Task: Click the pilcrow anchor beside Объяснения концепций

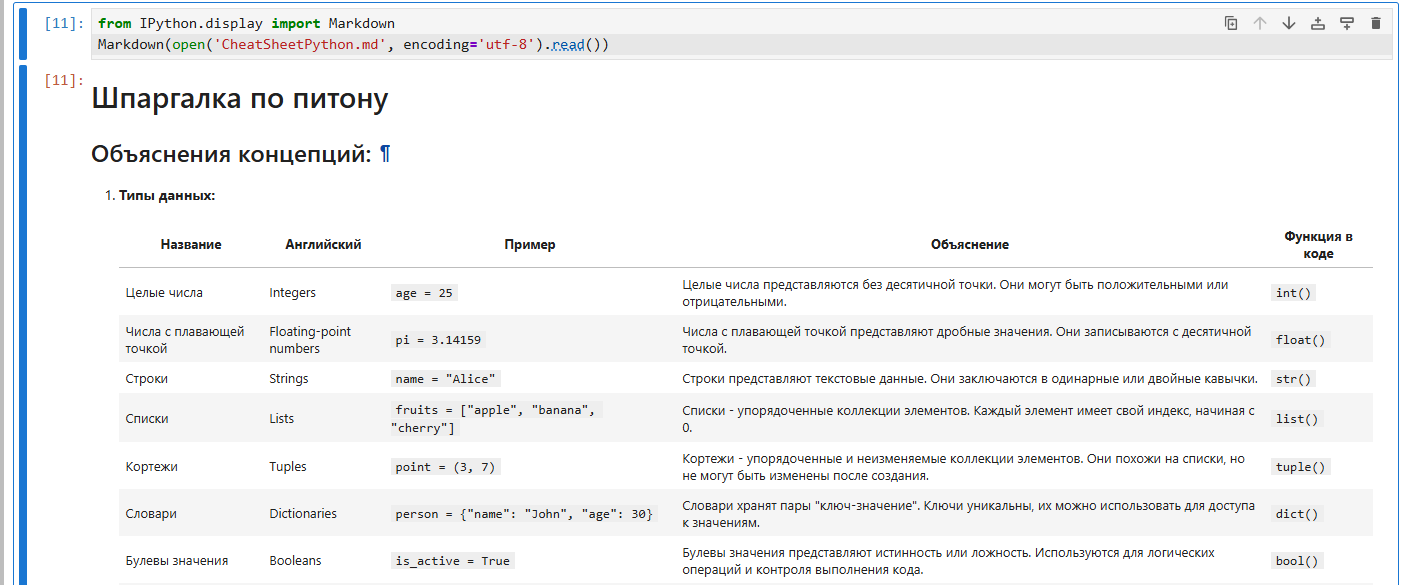Action: 385,154
